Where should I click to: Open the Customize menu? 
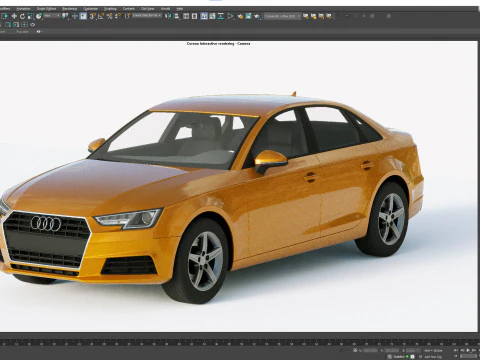[x=90, y=9]
